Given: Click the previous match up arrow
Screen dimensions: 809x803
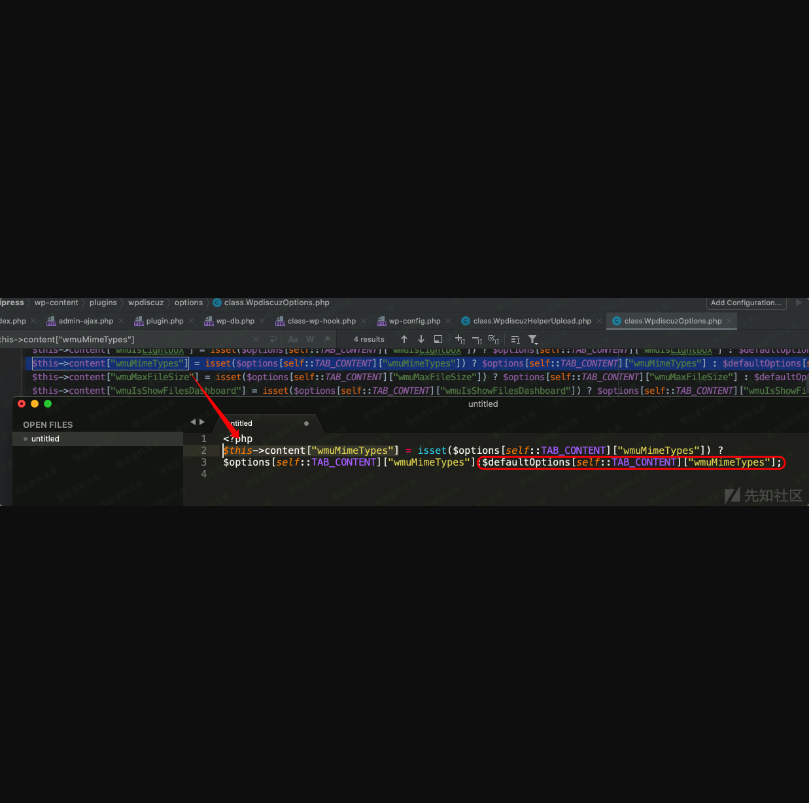Looking at the screenshot, I should pyautogui.click(x=403, y=340).
